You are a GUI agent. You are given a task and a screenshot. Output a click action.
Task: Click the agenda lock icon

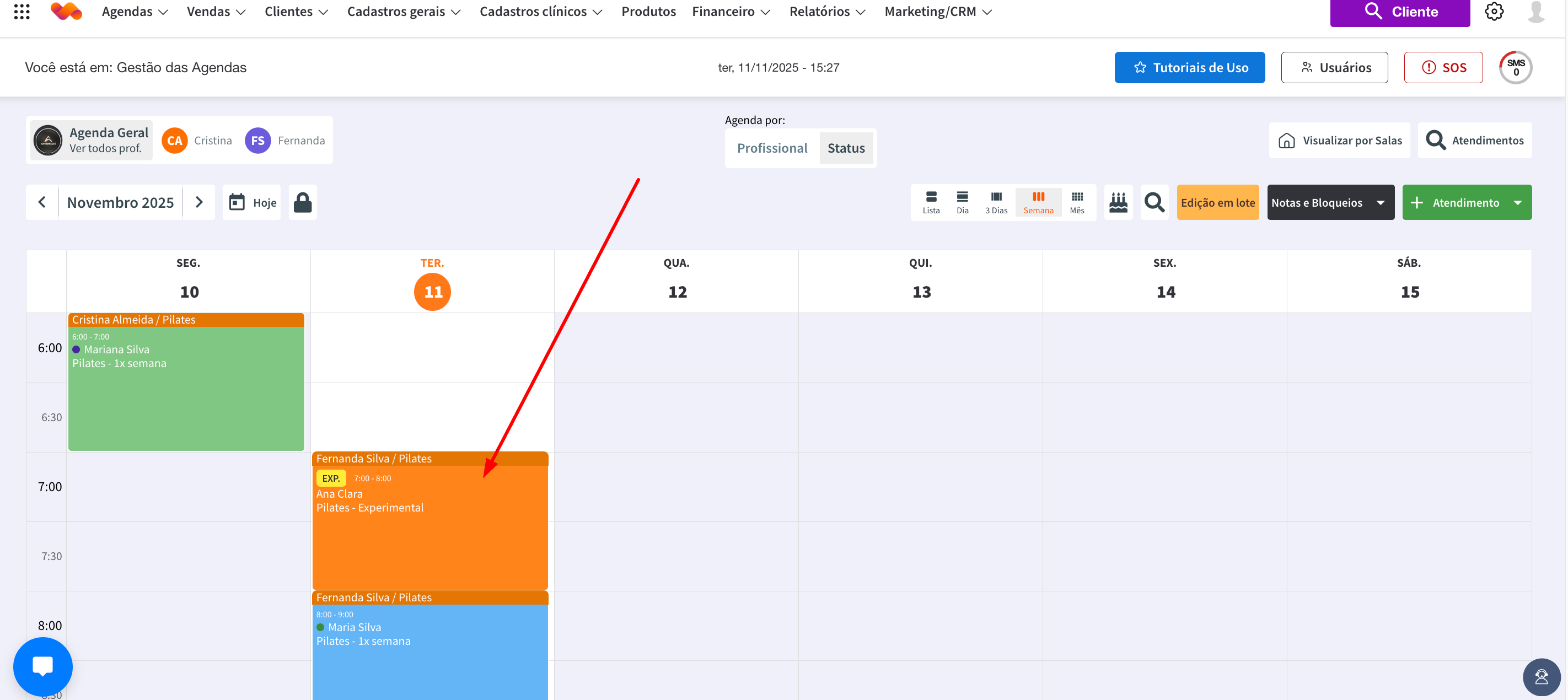pos(302,202)
